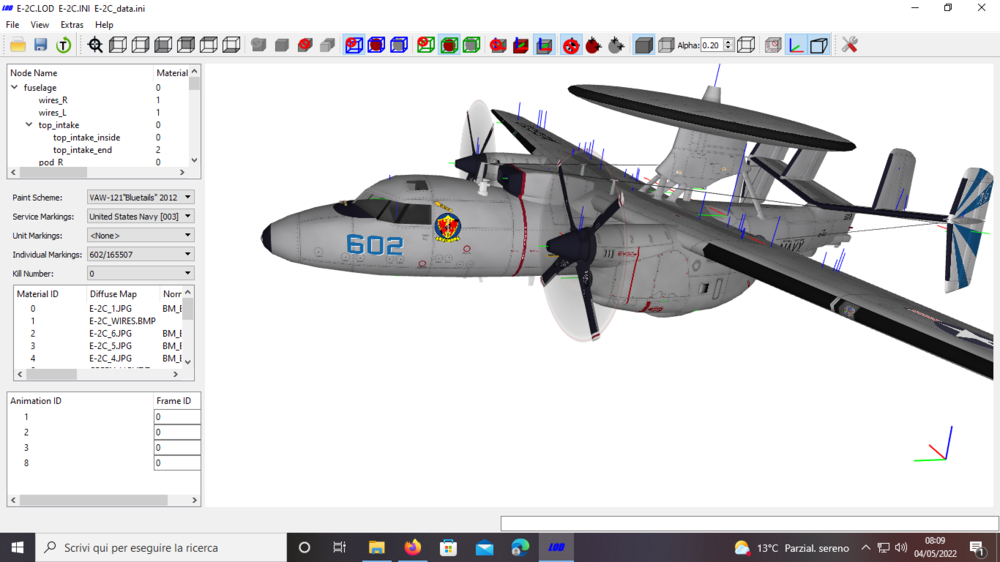Image resolution: width=1000 pixels, height=562 pixels.
Task: Click the blue wireframe box with gray solid
Action: [x=399, y=45]
